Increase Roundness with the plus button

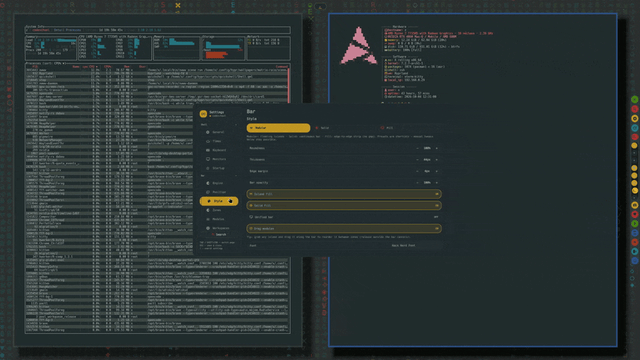pyautogui.click(x=436, y=148)
